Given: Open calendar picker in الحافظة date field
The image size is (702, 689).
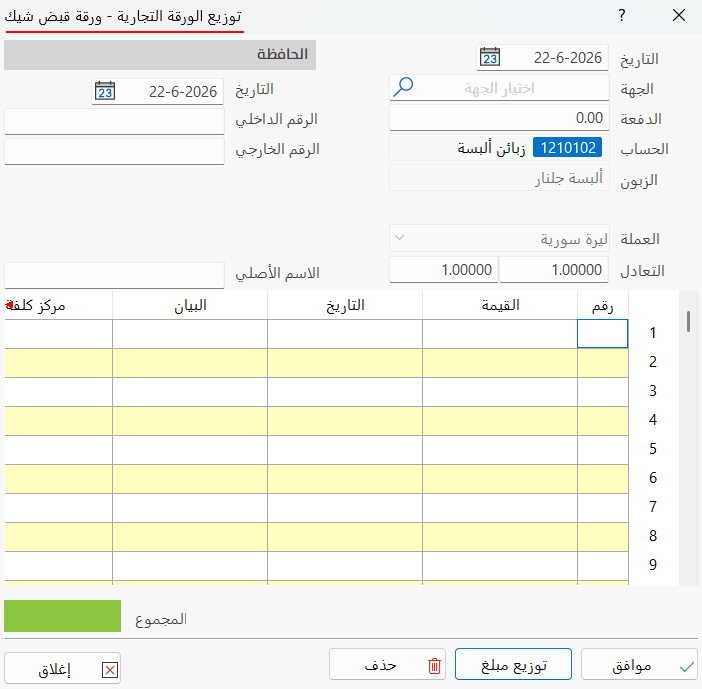Looking at the screenshot, I should (105, 91).
